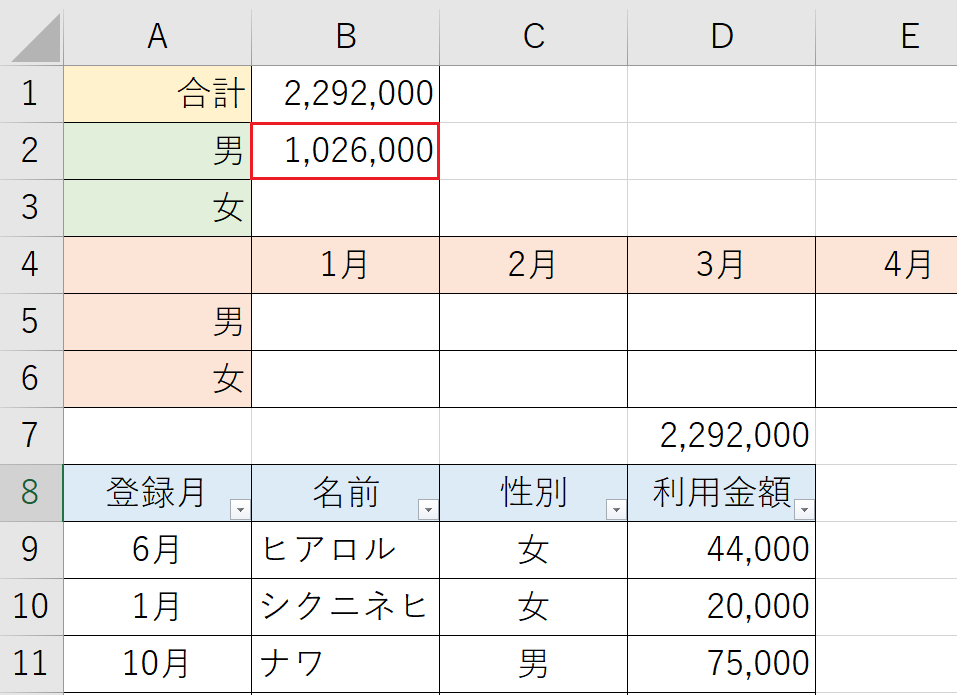
Task: Click the 合計 label cell
Action: click(x=157, y=94)
